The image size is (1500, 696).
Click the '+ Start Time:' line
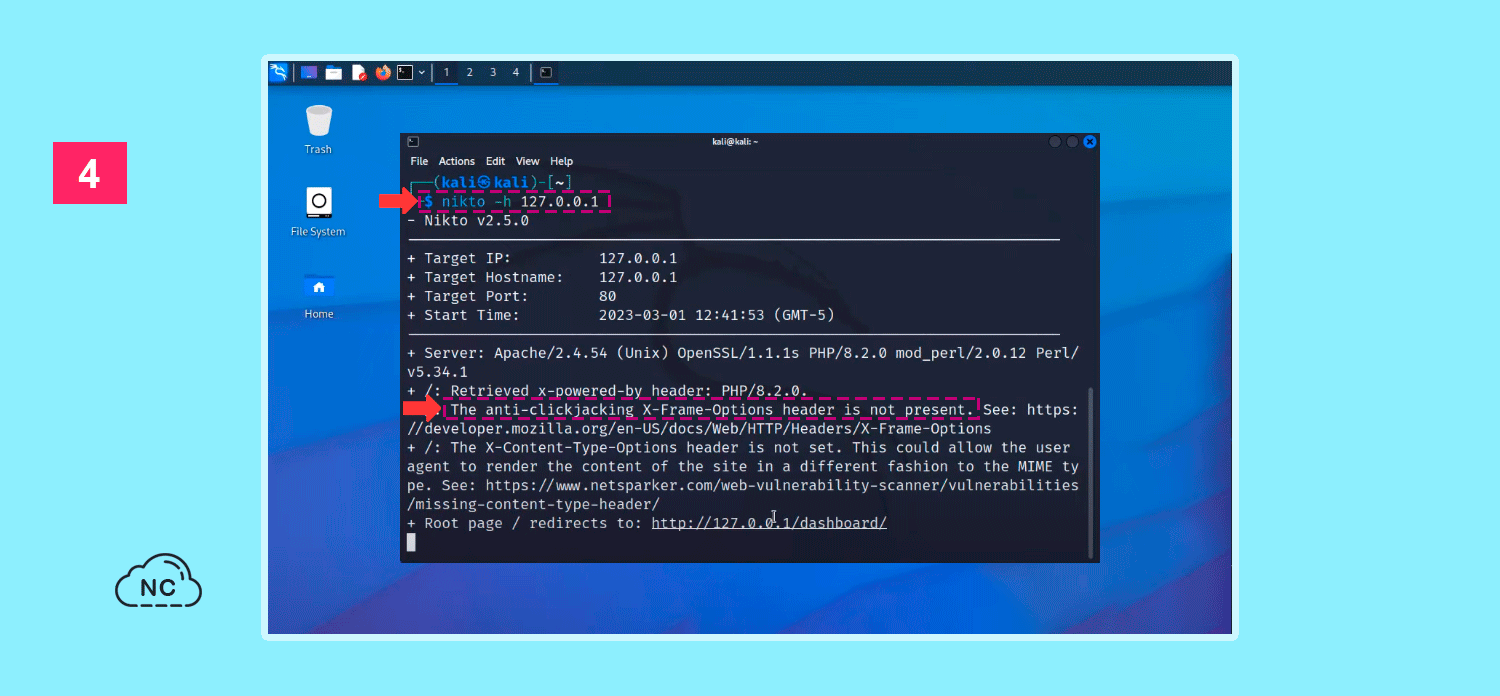(621, 315)
